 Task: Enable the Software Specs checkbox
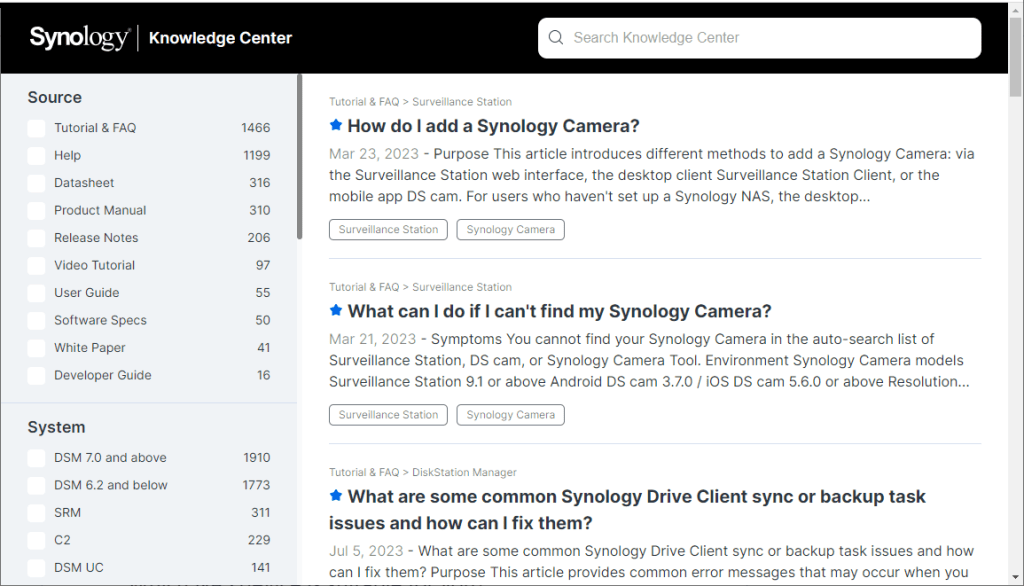pyautogui.click(x=37, y=320)
